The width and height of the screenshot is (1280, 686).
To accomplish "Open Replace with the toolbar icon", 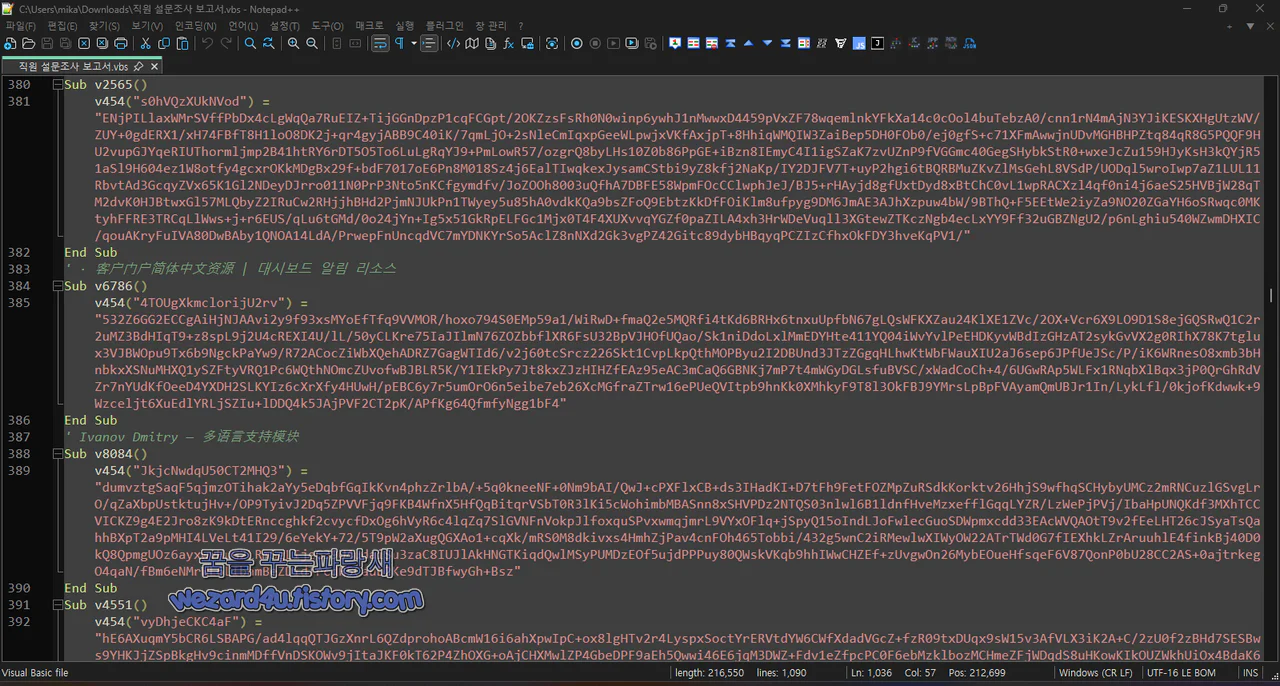I will [269, 44].
